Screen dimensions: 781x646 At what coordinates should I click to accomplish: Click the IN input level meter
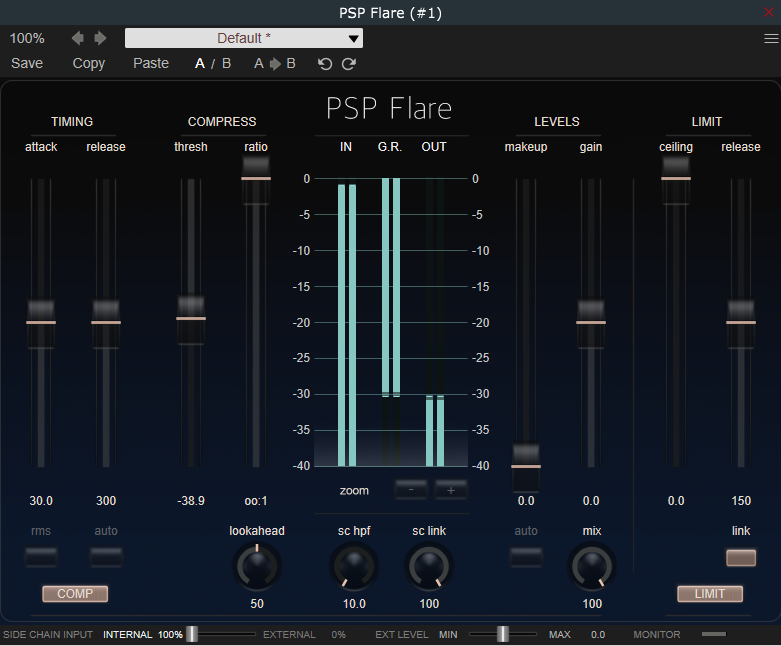(x=347, y=322)
